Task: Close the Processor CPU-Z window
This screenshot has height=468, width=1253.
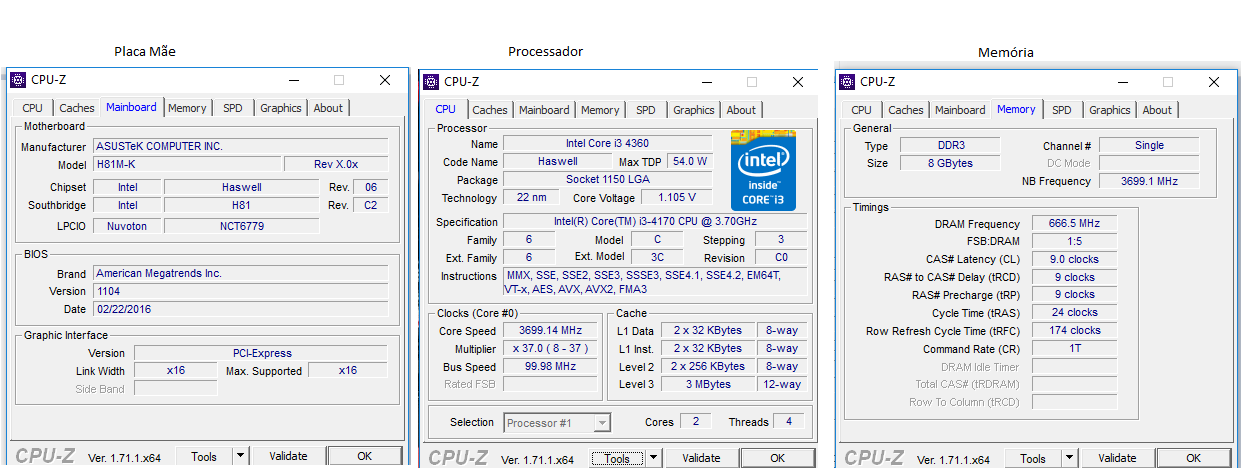Action: (x=798, y=82)
